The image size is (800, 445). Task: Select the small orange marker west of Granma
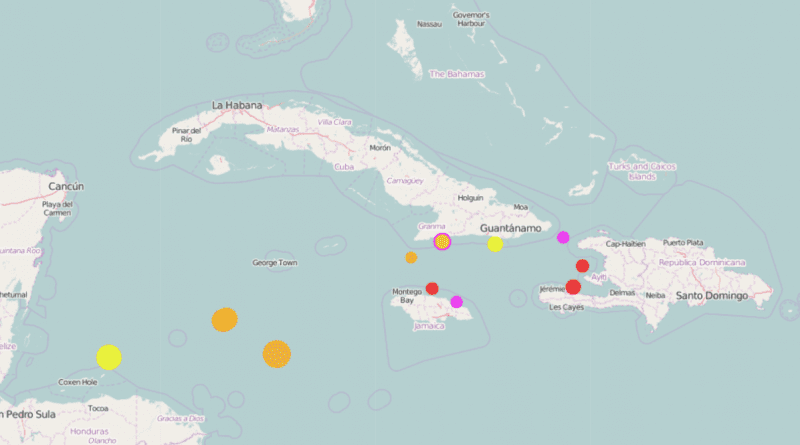(x=411, y=258)
